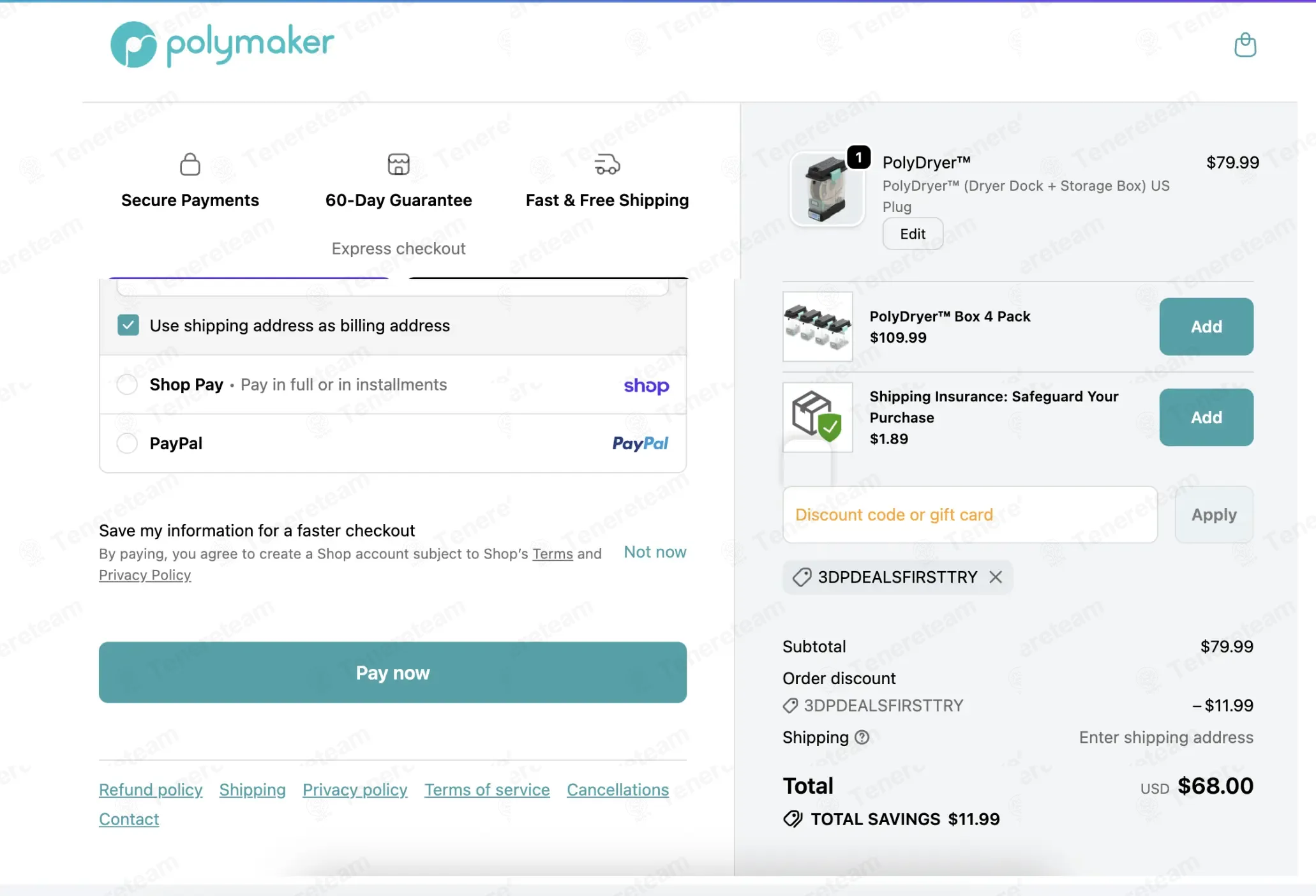
Task: Open the Terms of service link
Action: click(x=487, y=789)
